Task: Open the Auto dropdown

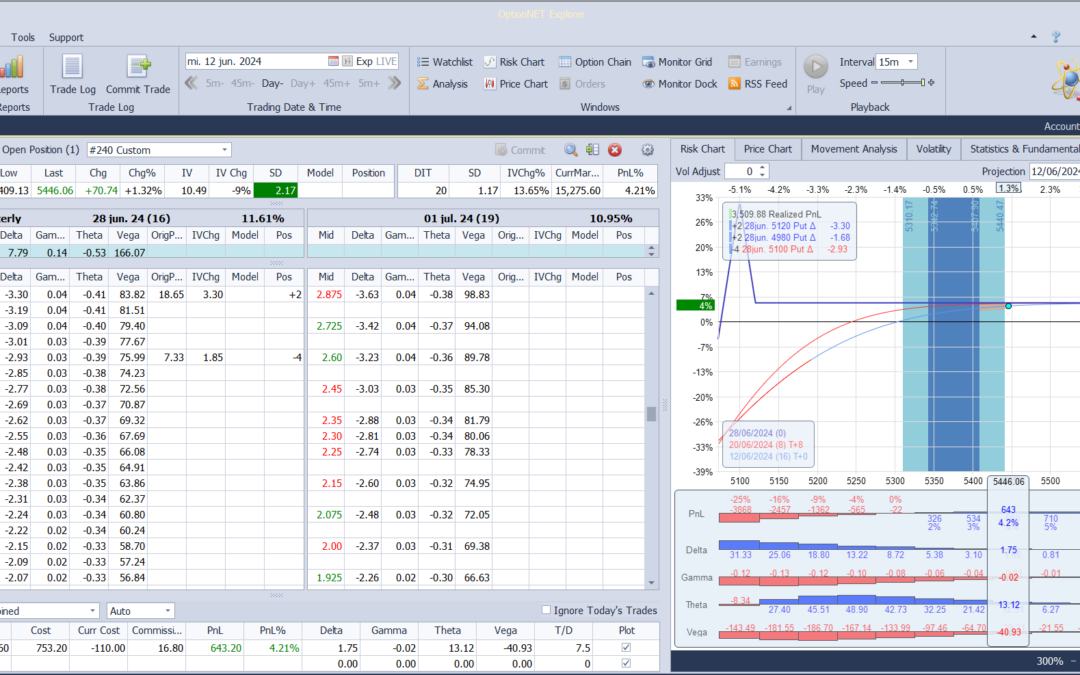Action: point(167,611)
